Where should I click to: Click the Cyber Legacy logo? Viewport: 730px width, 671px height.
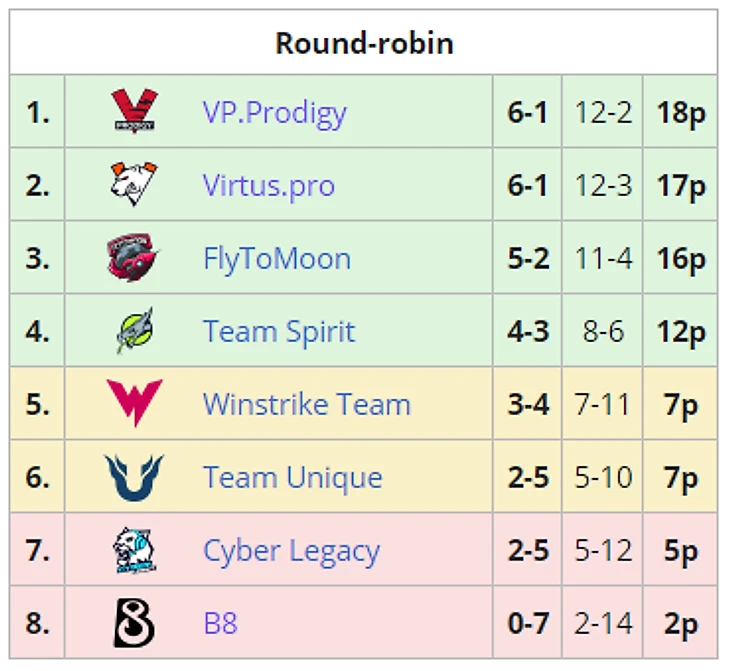pyautogui.click(x=134, y=550)
